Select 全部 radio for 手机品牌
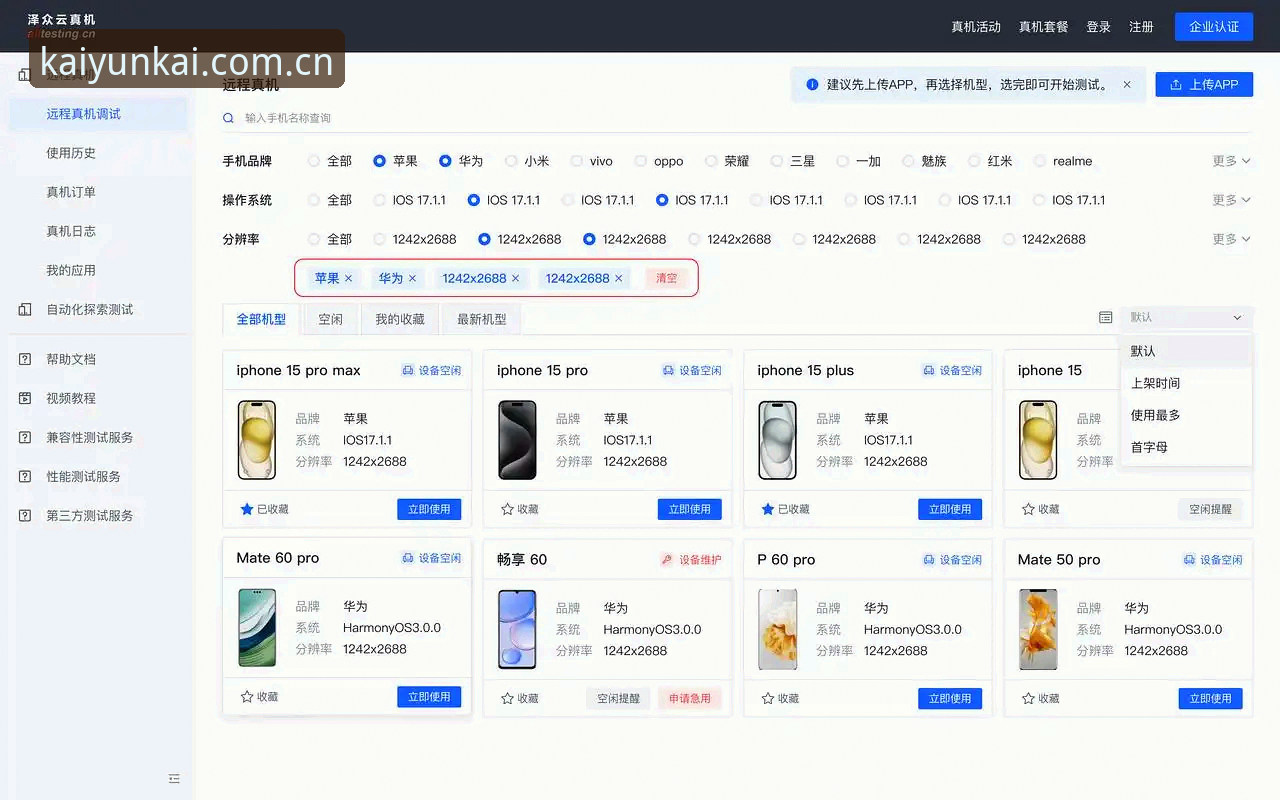Screen dimensions: 1280x800 (314, 161)
